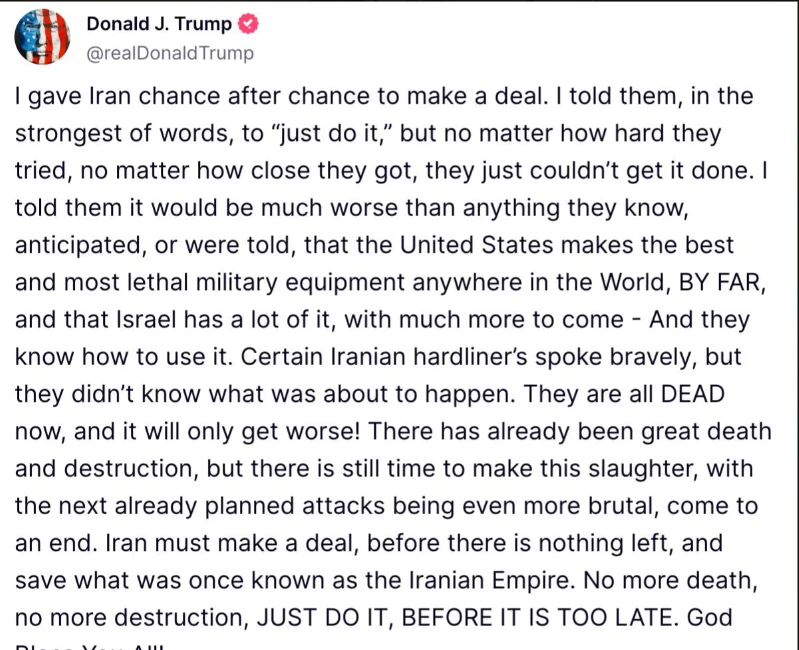This screenshot has height=650, width=799.
Task: Click the pink verified badge icon
Action: tap(249, 24)
